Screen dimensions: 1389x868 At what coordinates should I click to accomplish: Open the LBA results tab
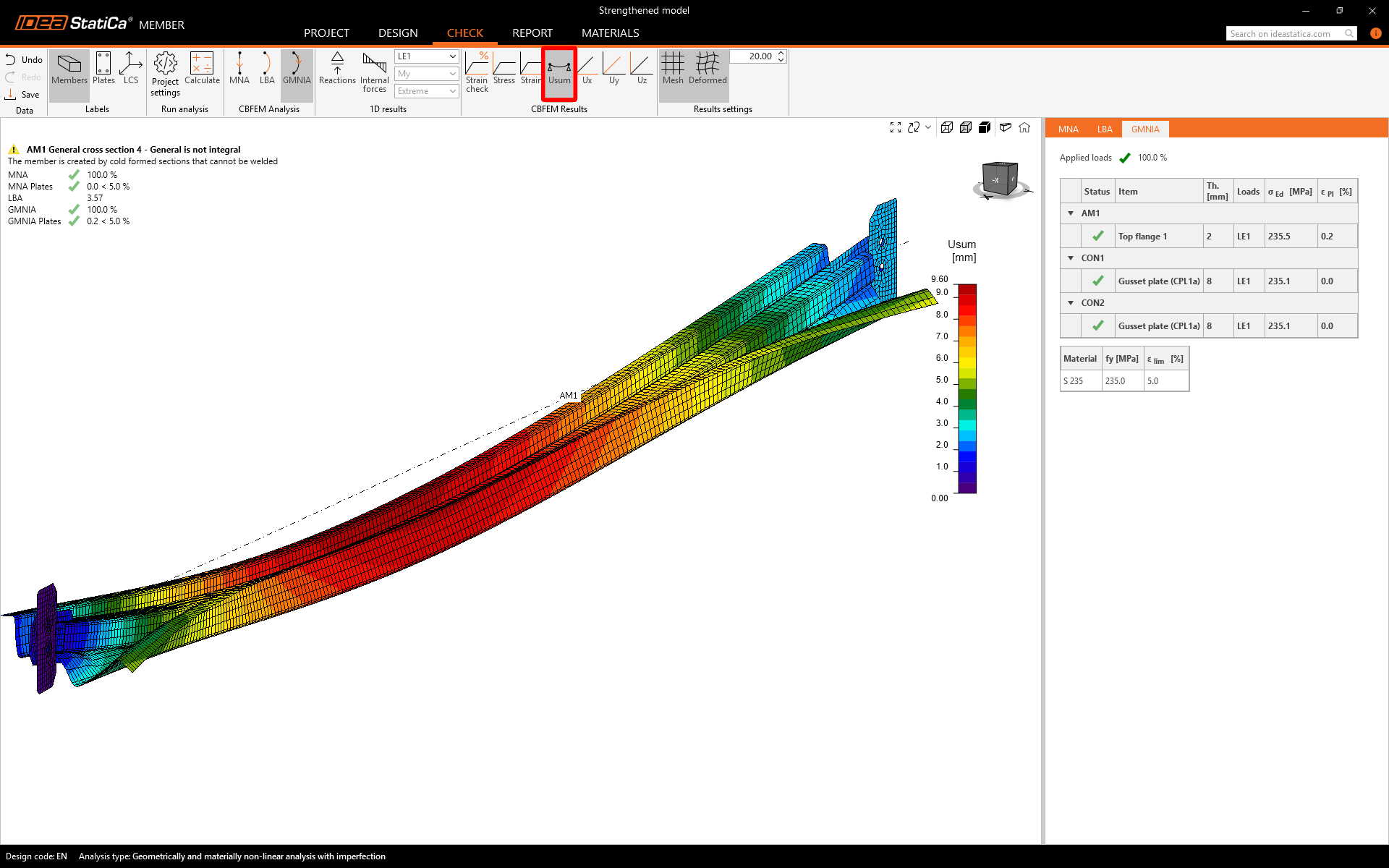1104,129
